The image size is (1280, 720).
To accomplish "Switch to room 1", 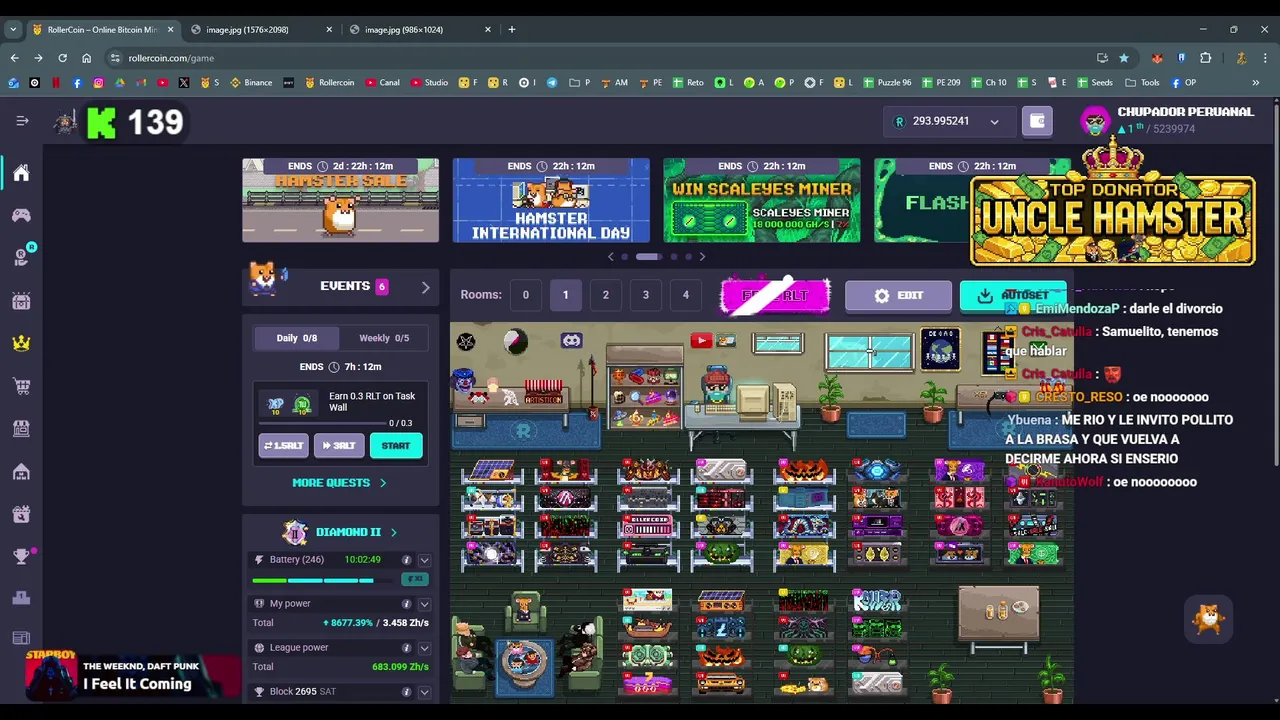I will 565,295.
